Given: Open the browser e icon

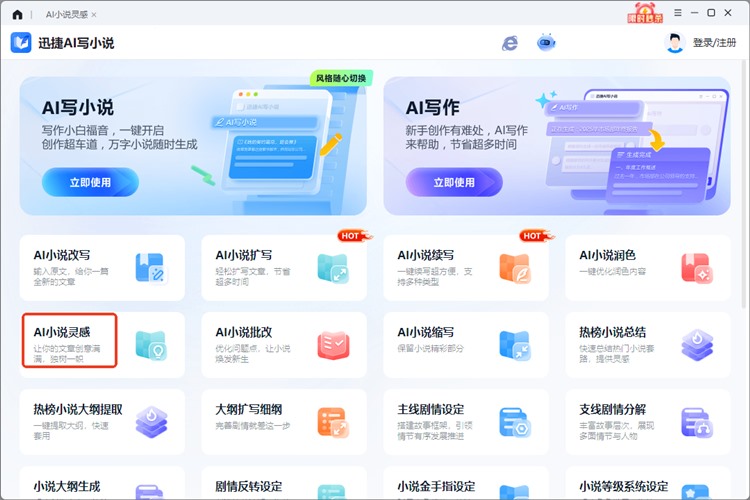Looking at the screenshot, I should (510, 43).
